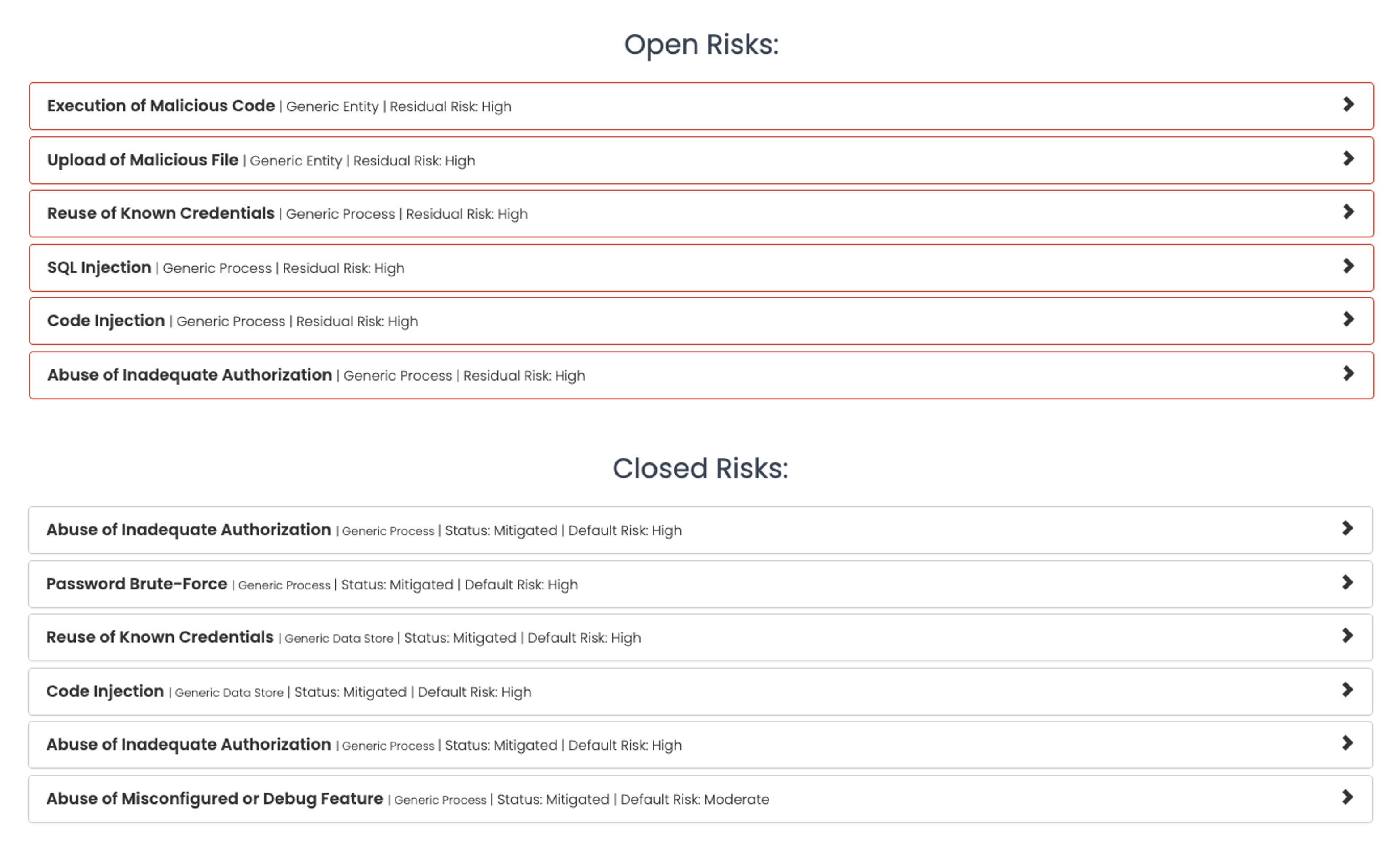Open the Execution of Malicious Code title

point(161,106)
